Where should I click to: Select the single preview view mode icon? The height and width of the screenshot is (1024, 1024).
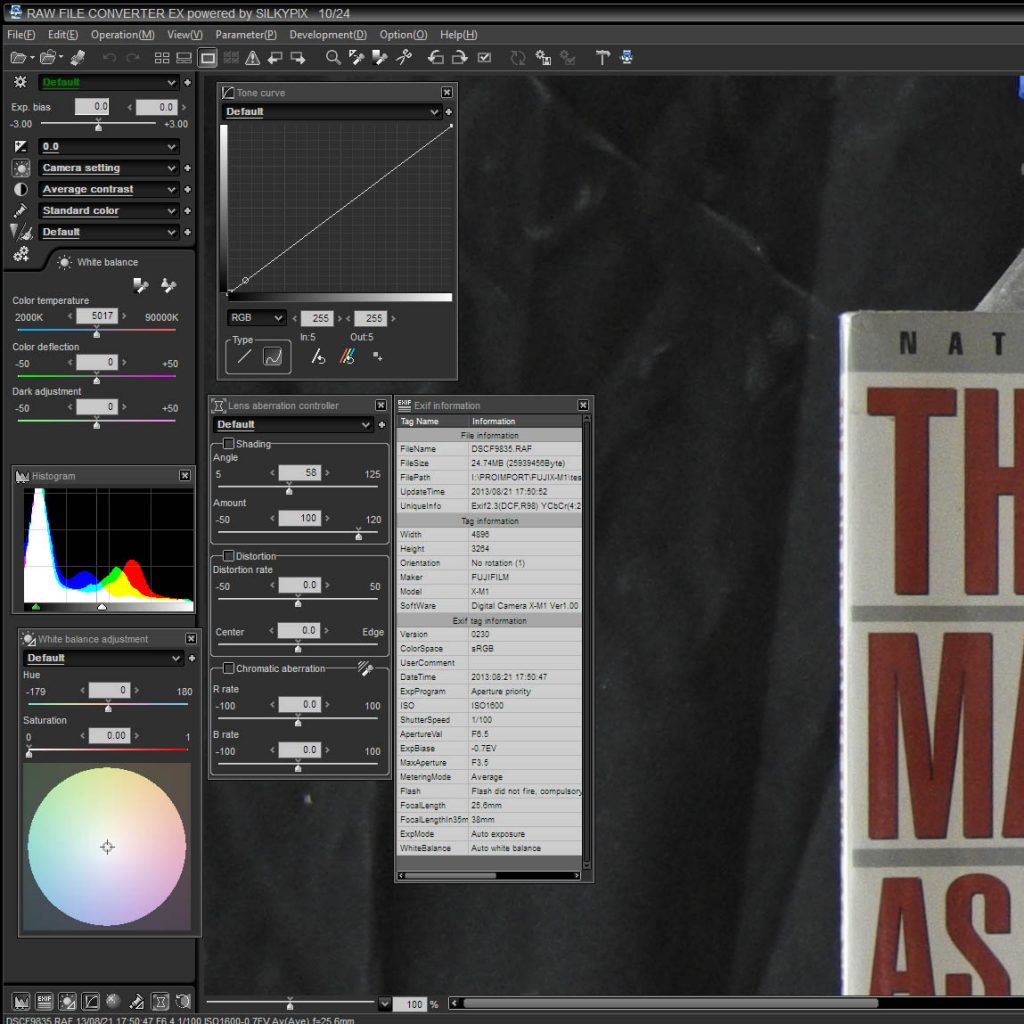pyautogui.click(x=208, y=58)
